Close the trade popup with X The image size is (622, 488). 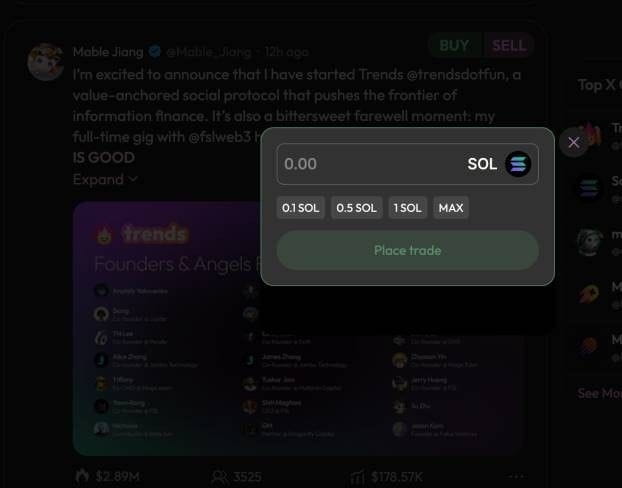573,142
